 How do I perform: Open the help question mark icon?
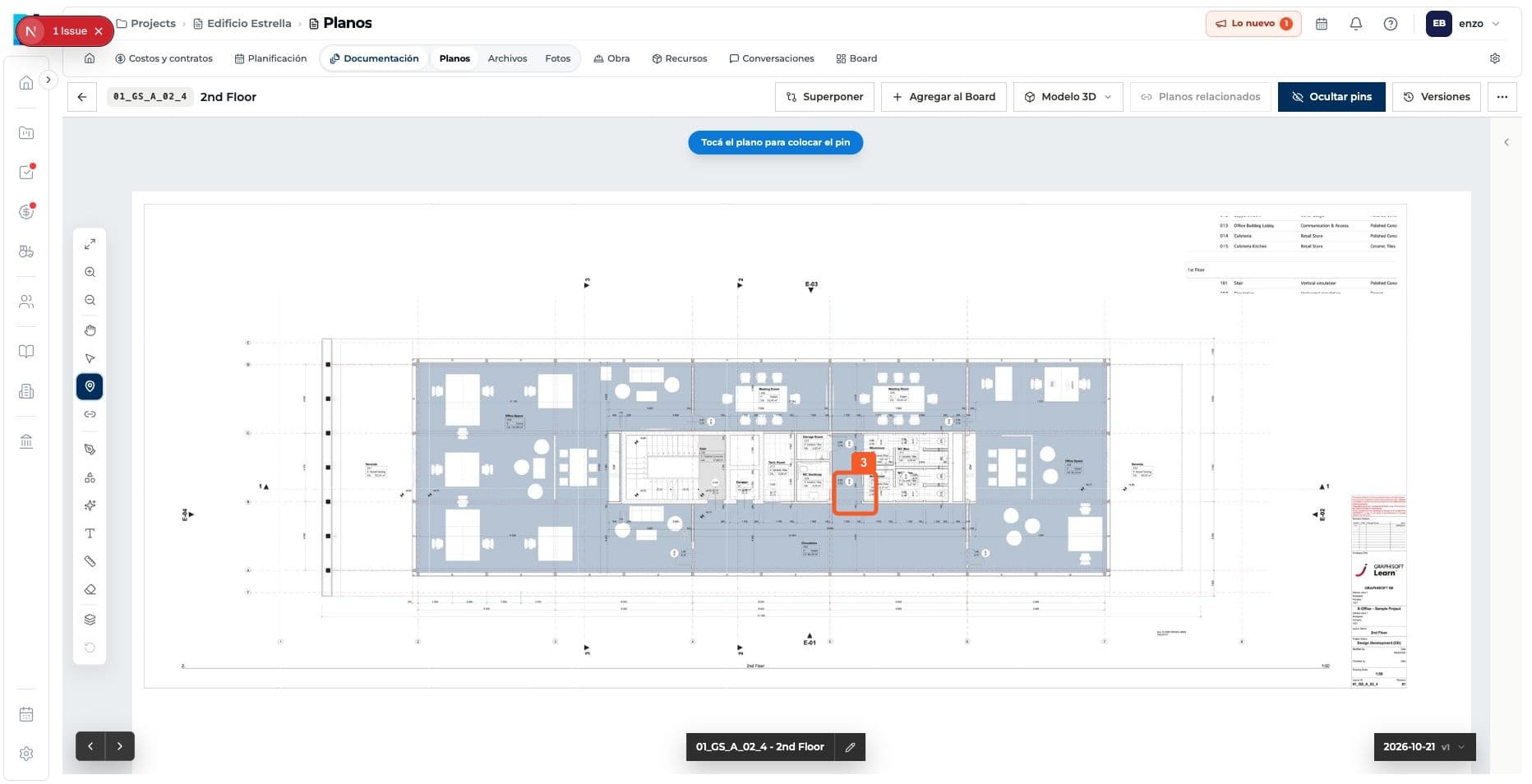(1391, 24)
